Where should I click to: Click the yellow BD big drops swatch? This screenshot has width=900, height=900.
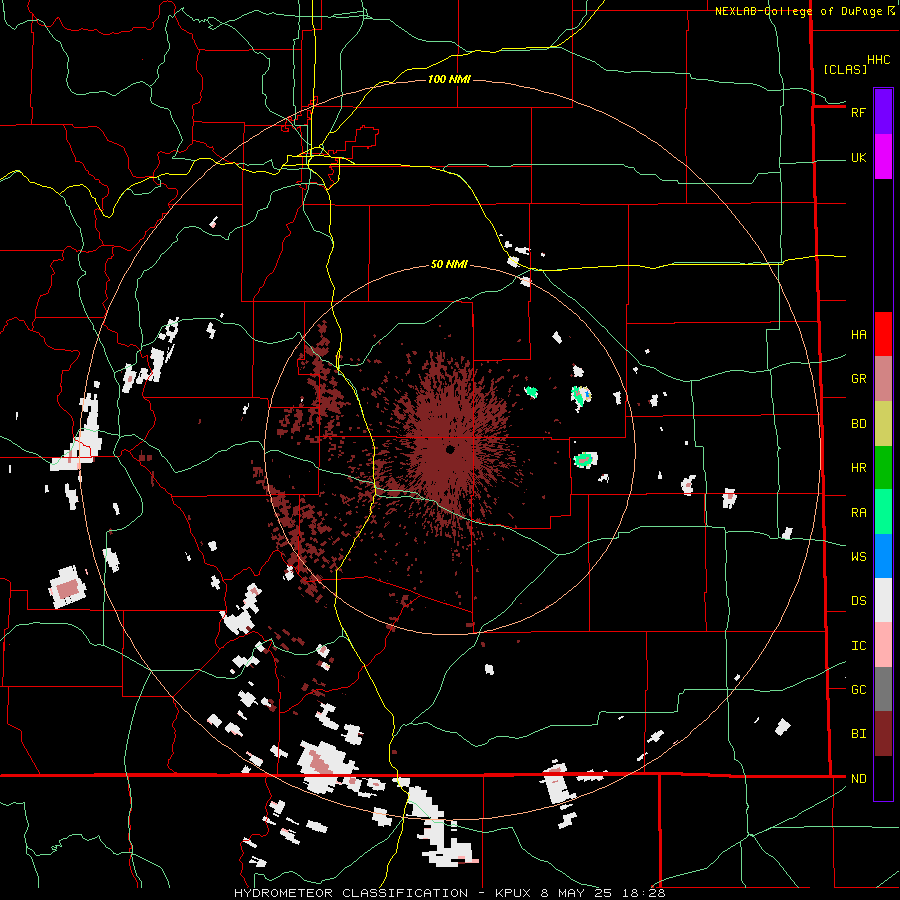point(883,423)
